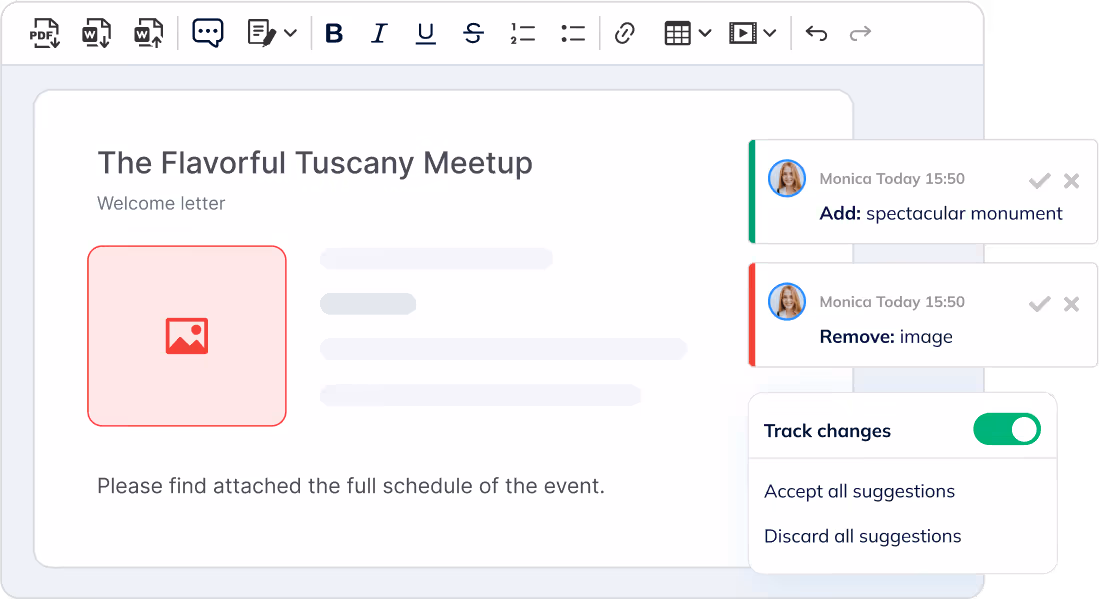This screenshot has height=599, width=1099.
Task: Insert a link with the chain icon
Action: tap(625, 34)
